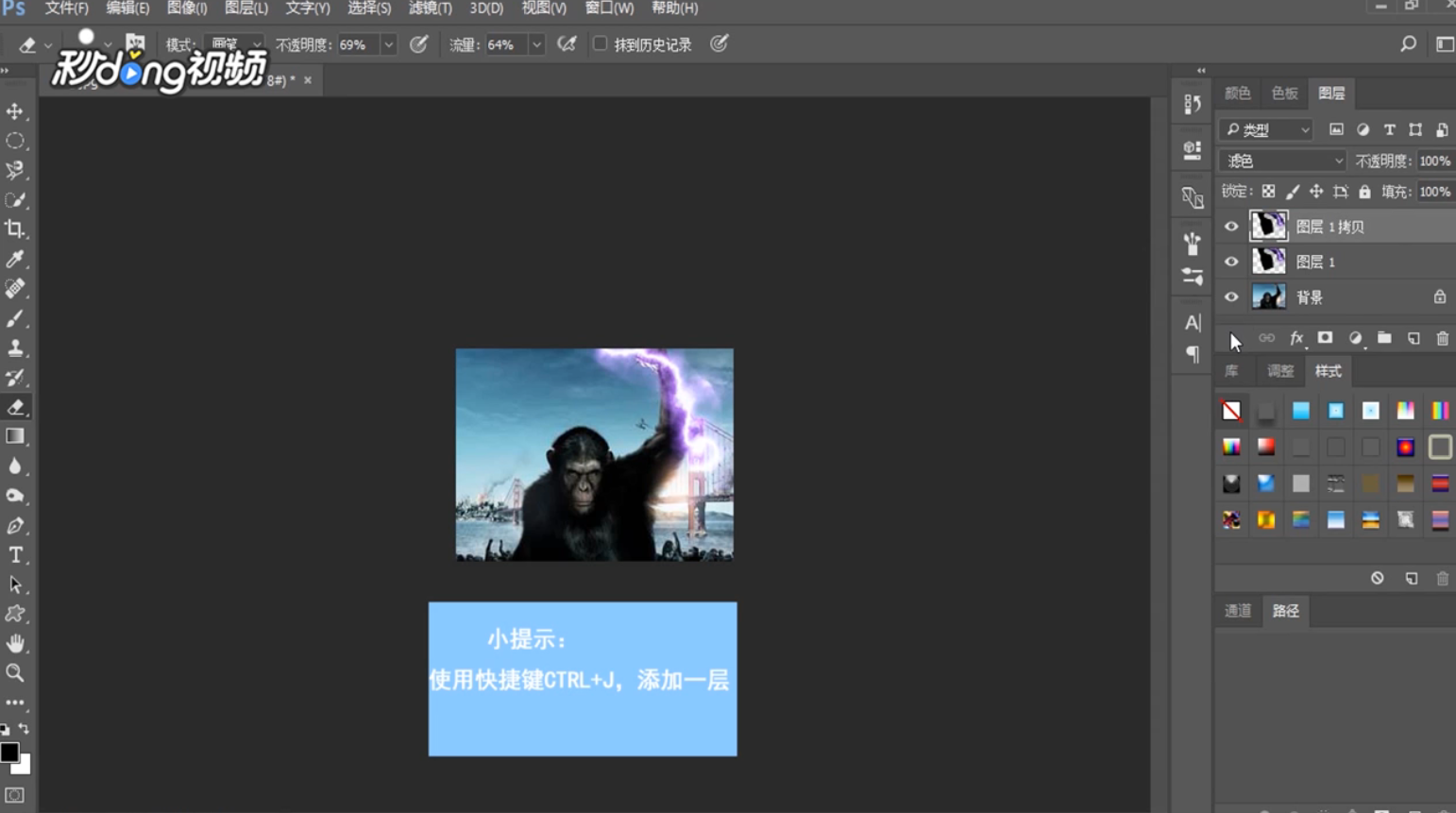The image size is (1456, 813).
Task: Open the 图像(I) menu
Action: (x=187, y=8)
